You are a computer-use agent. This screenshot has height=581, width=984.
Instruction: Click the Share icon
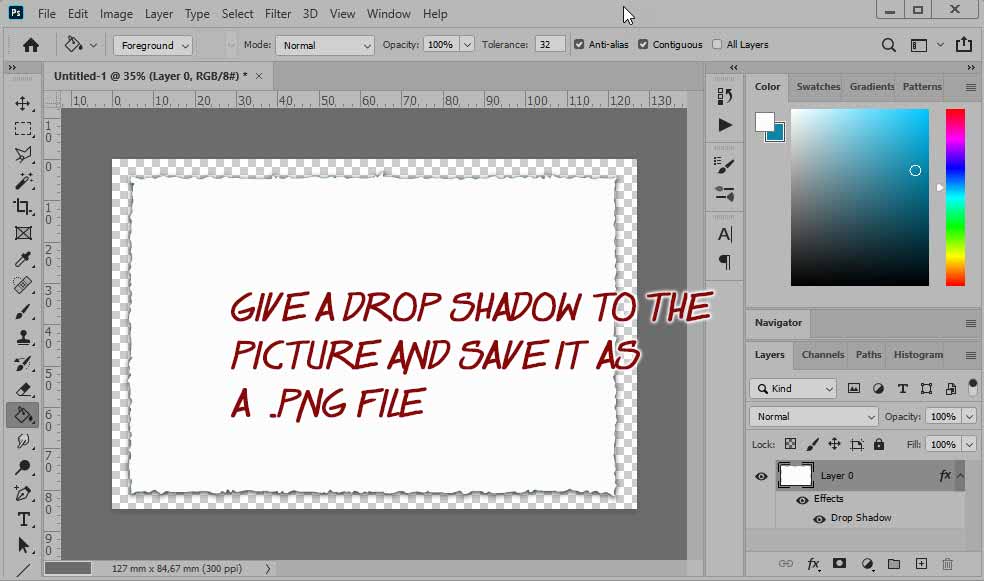coord(963,45)
